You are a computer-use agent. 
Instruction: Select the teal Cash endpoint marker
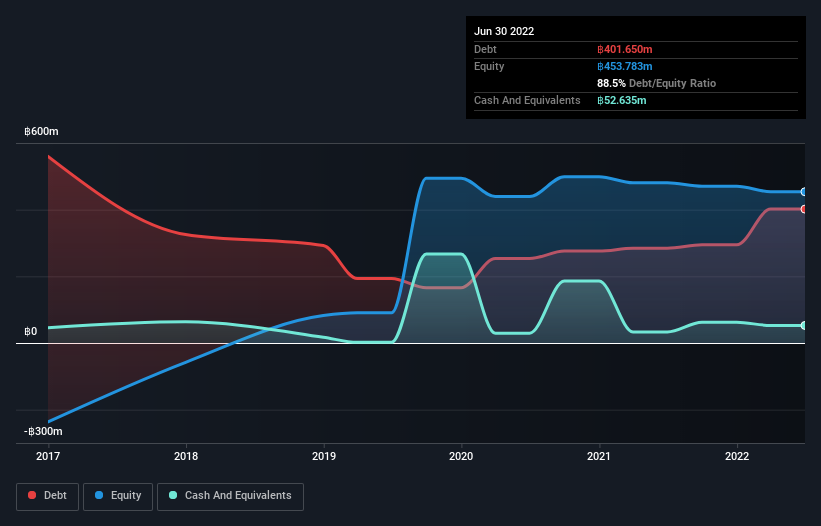(804, 326)
